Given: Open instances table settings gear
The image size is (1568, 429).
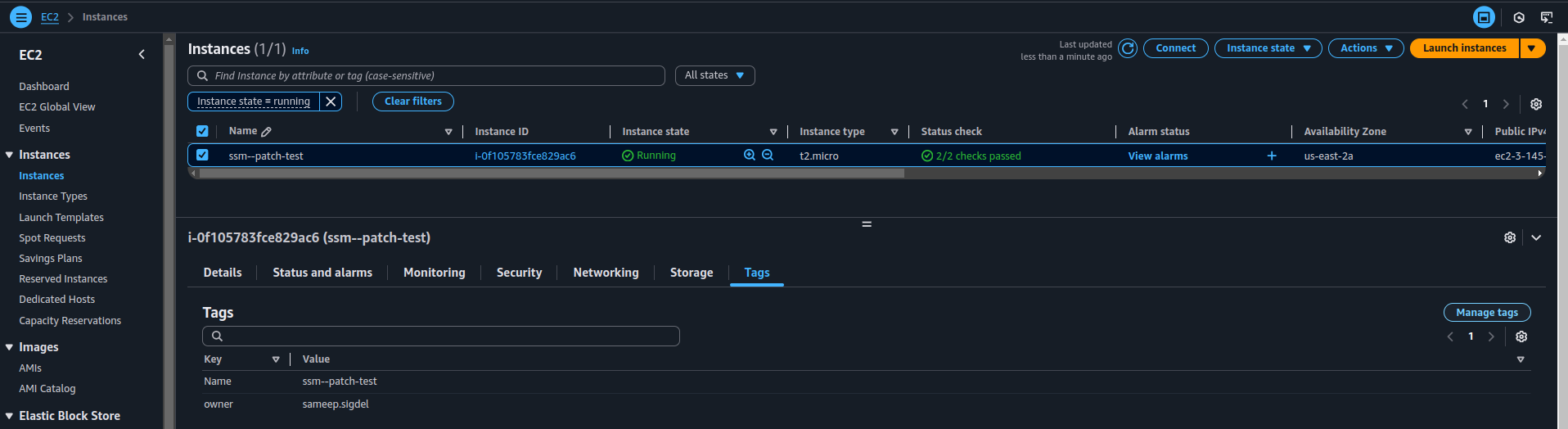Looking at the screenshot, I should (1536, 104).
